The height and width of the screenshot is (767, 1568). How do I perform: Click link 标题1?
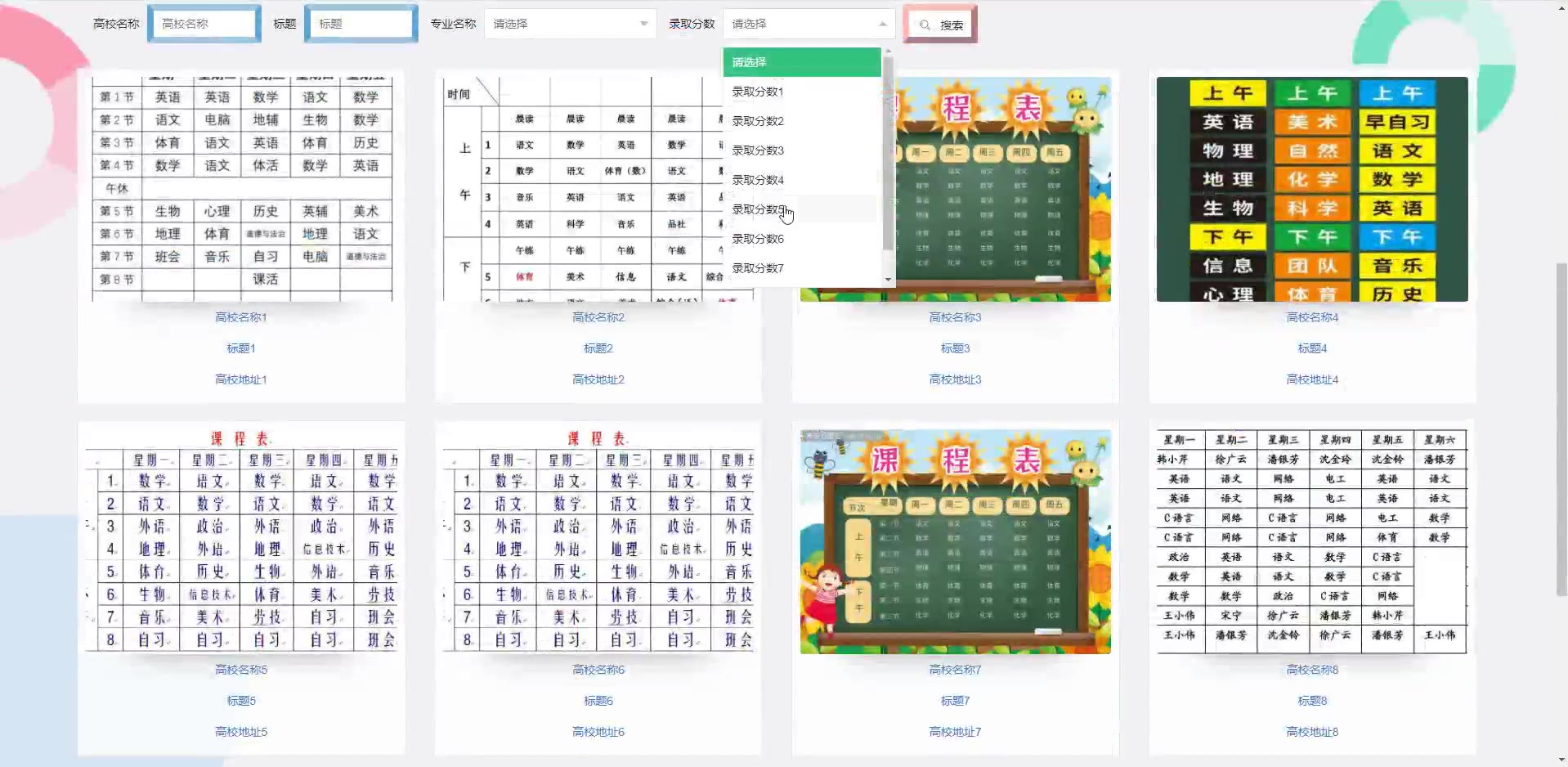(x=241, y=348)
